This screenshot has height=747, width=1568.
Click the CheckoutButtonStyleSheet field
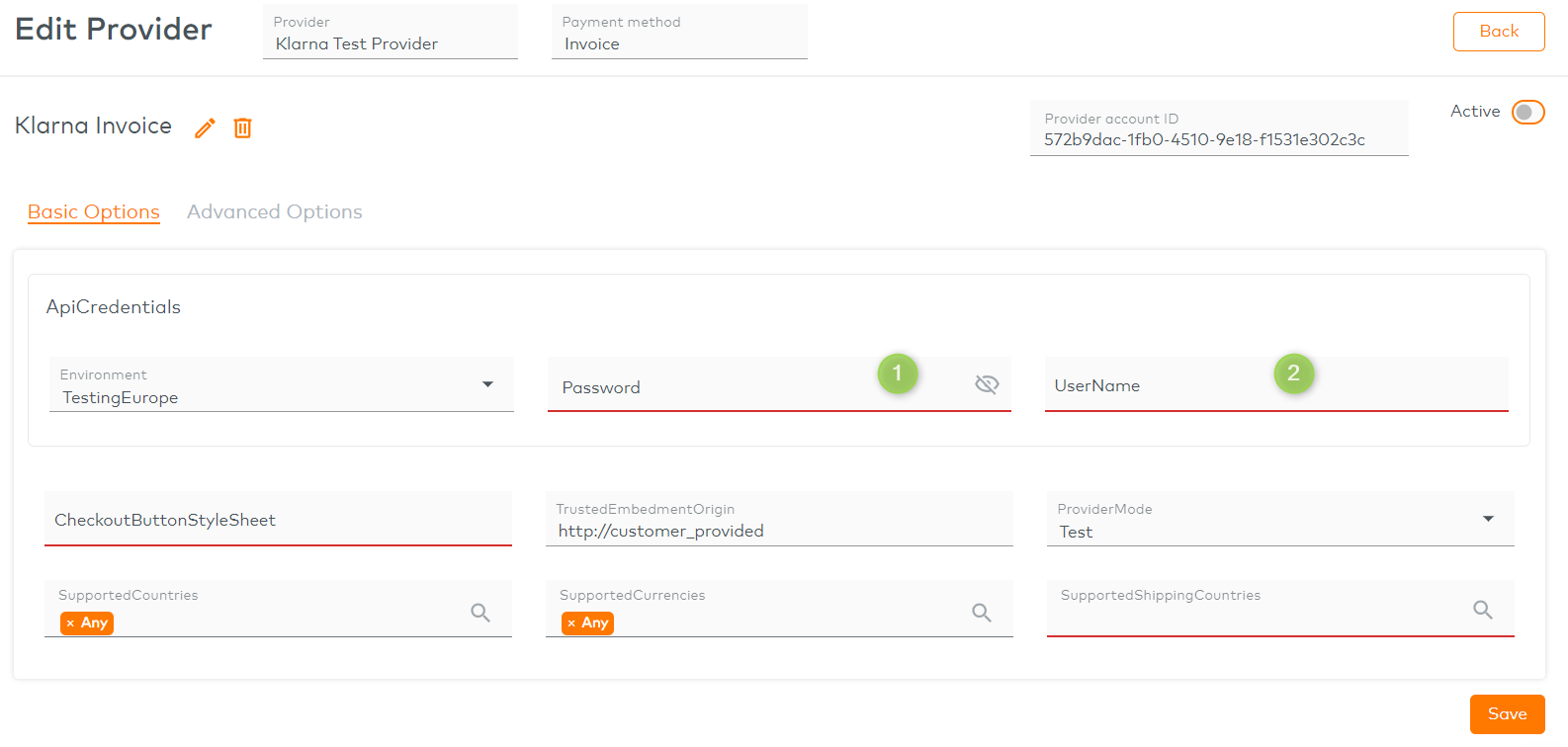point(278,519)
